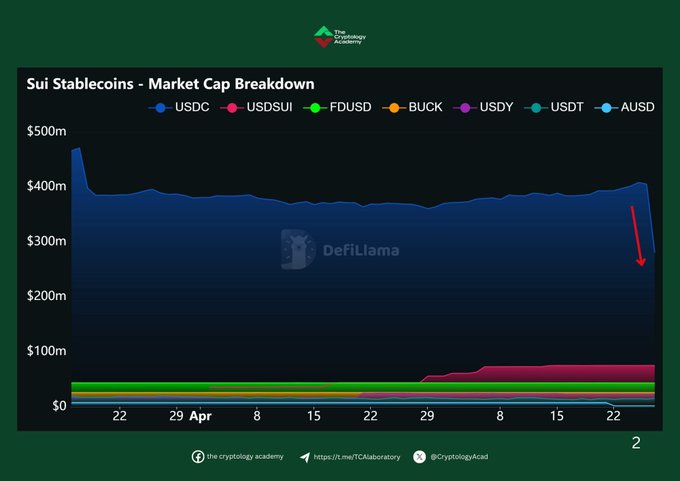Screen dimensions: 680x481
Task: Click the Facebook icon in footer
Action: [198, 457]
